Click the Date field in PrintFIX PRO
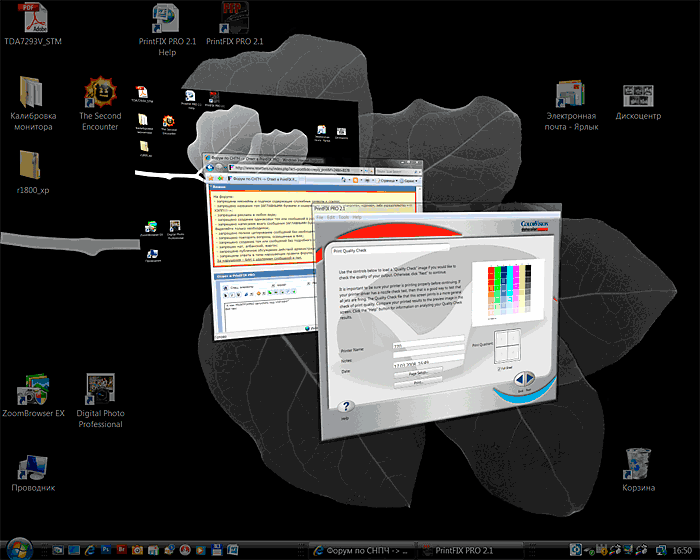This screenshot has width=700, height=560. coord(429,362)
